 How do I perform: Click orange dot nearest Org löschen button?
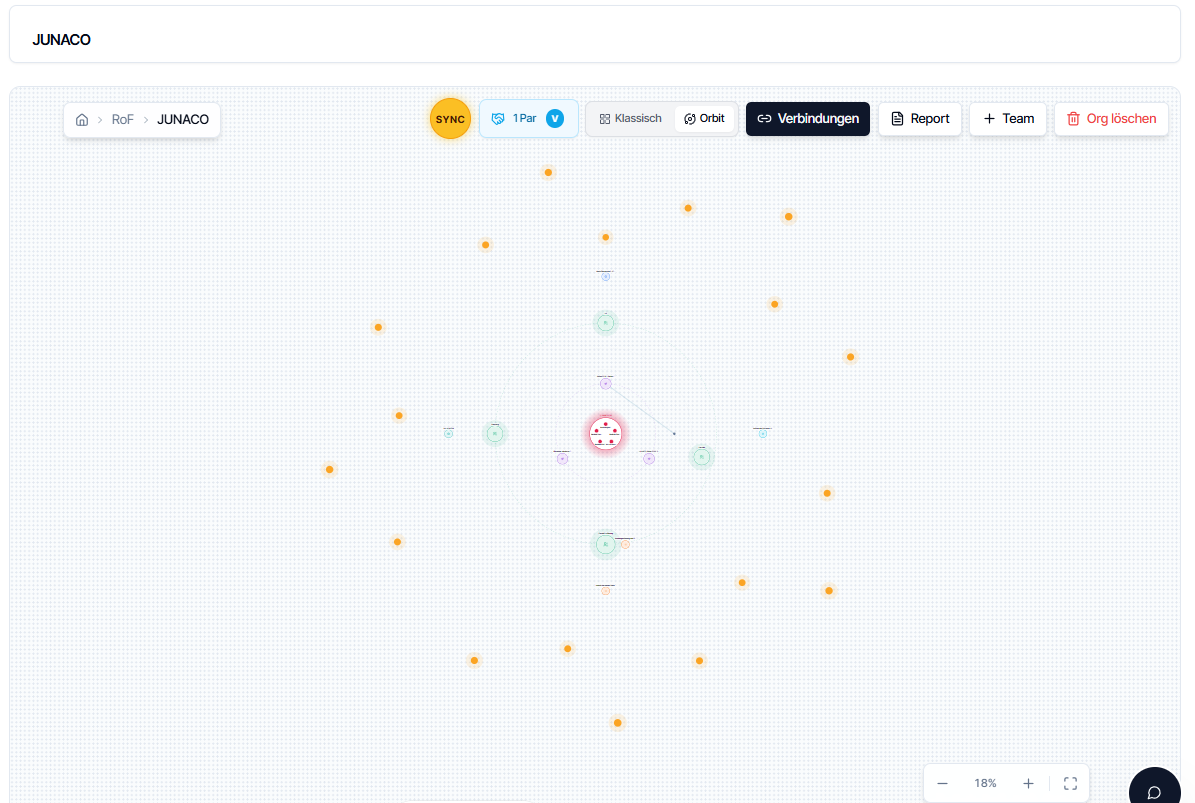coord(789,217)
